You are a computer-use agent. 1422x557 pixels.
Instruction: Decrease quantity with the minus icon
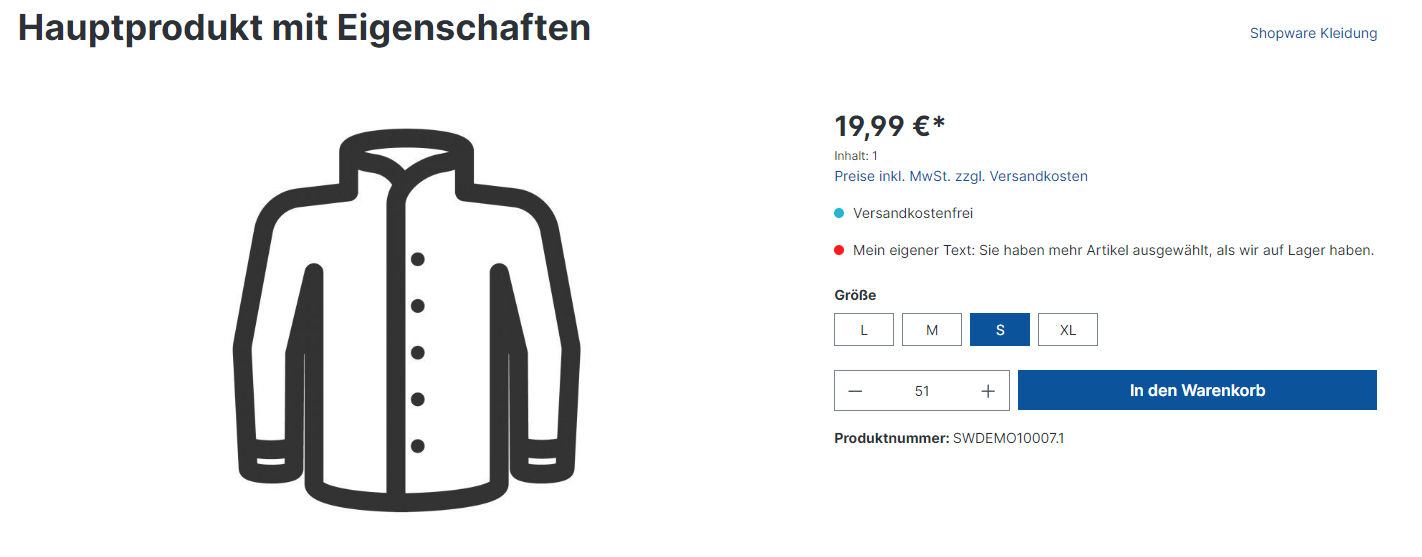pos(855,391)
